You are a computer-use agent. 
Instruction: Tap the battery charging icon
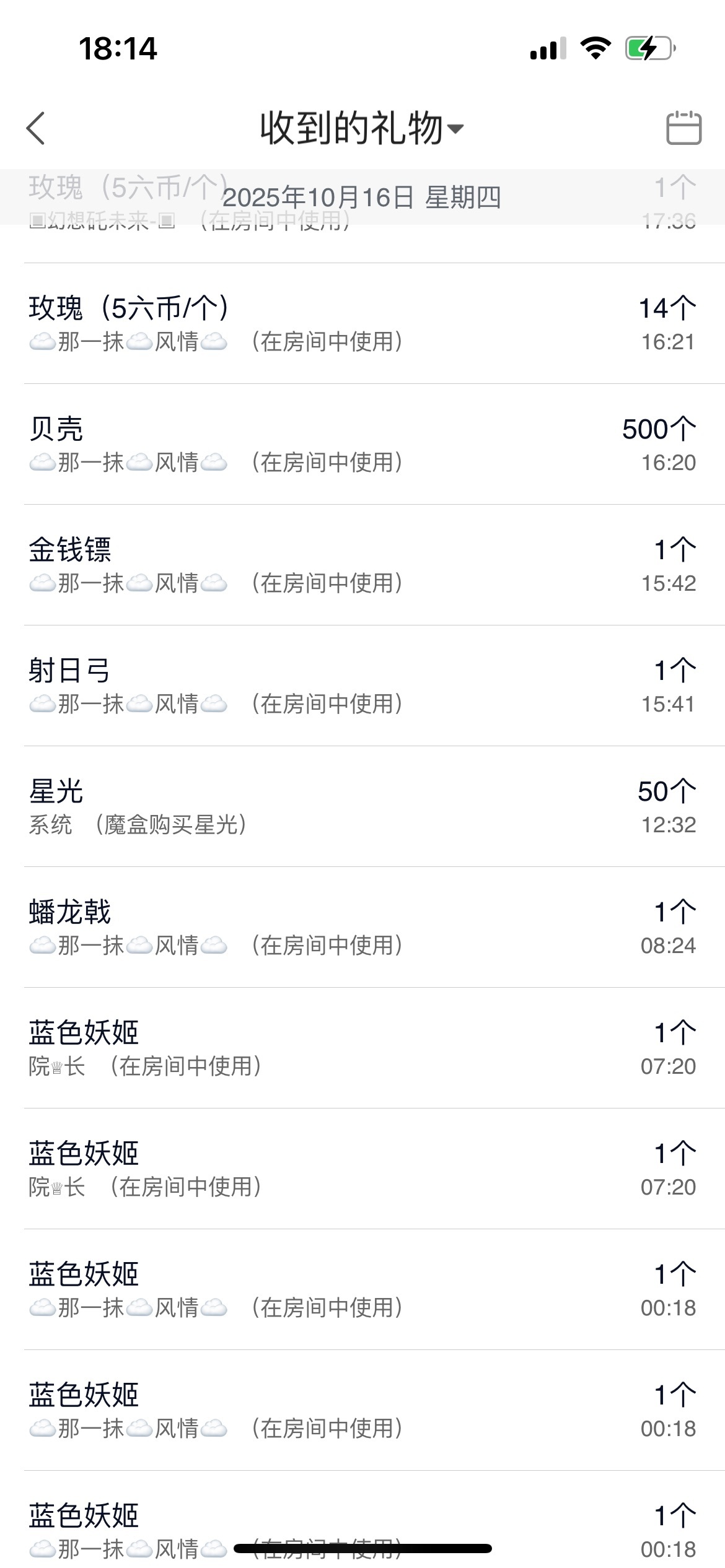coord(649,48)
